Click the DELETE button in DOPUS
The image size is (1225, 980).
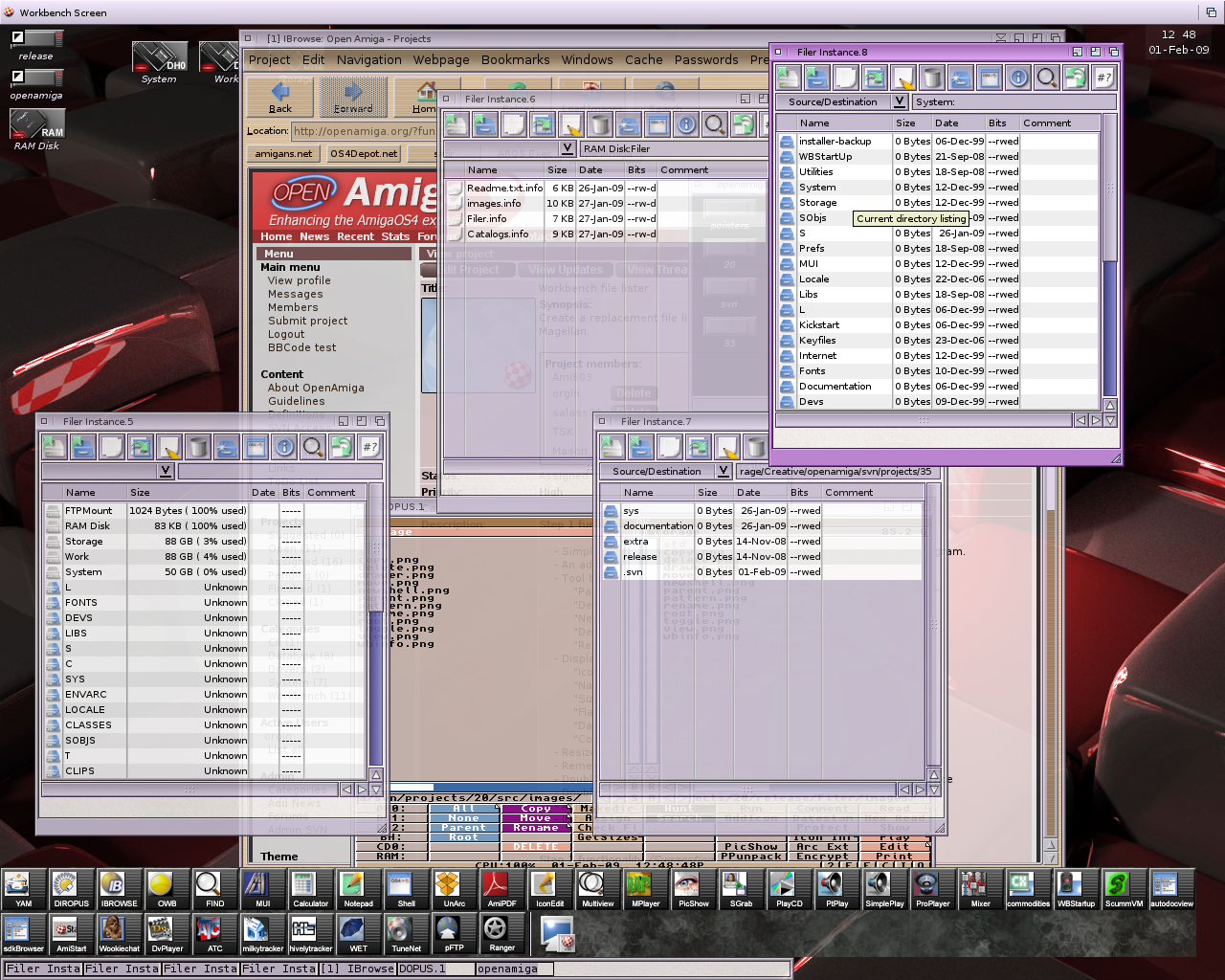[536, 847]
